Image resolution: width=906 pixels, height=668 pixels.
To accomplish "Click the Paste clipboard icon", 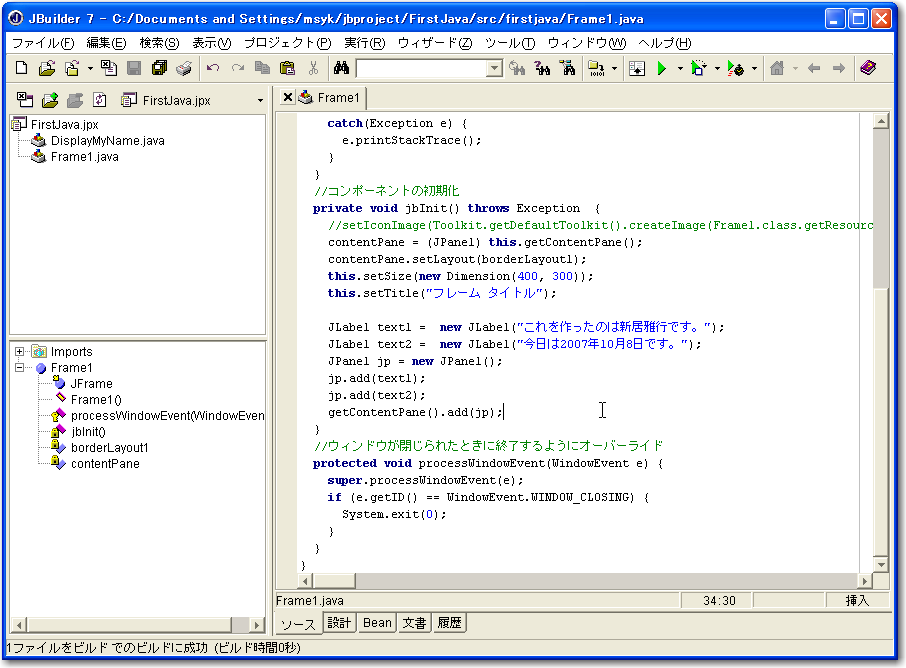I will (287, 68).
